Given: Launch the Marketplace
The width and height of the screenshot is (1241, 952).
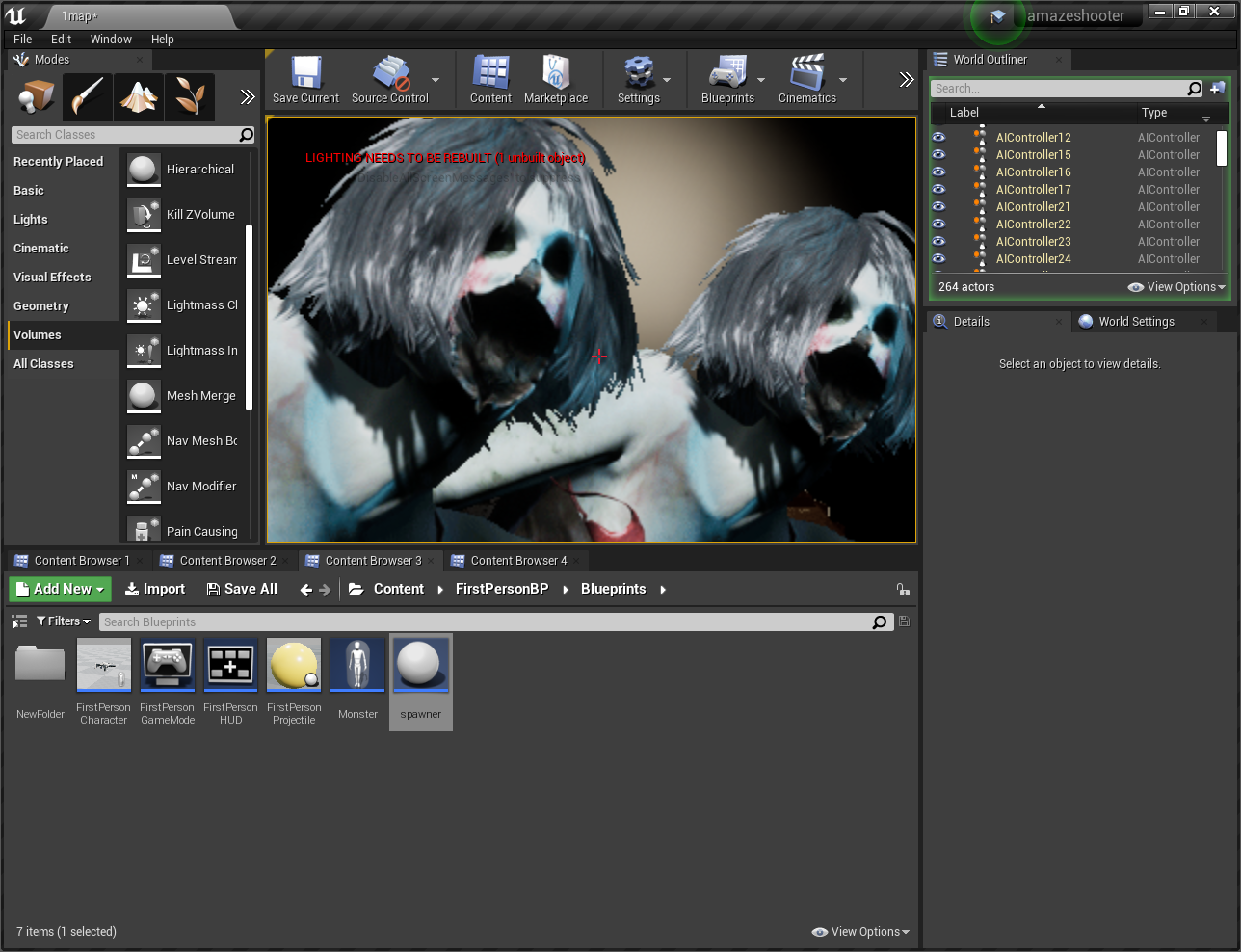Looking at the screenshot, I should [x=556, y=80].
